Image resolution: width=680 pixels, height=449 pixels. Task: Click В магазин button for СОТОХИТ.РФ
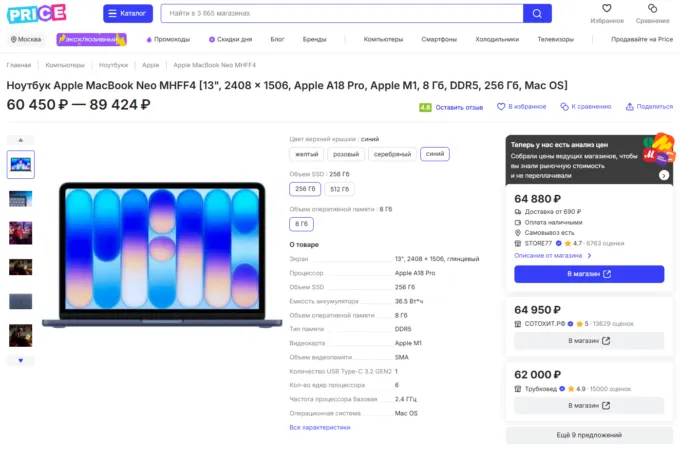pos(589,341)
